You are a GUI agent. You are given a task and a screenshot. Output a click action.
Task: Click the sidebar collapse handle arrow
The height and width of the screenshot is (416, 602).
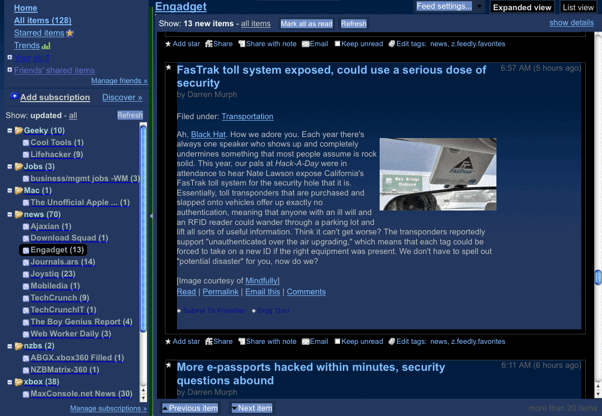151,216
